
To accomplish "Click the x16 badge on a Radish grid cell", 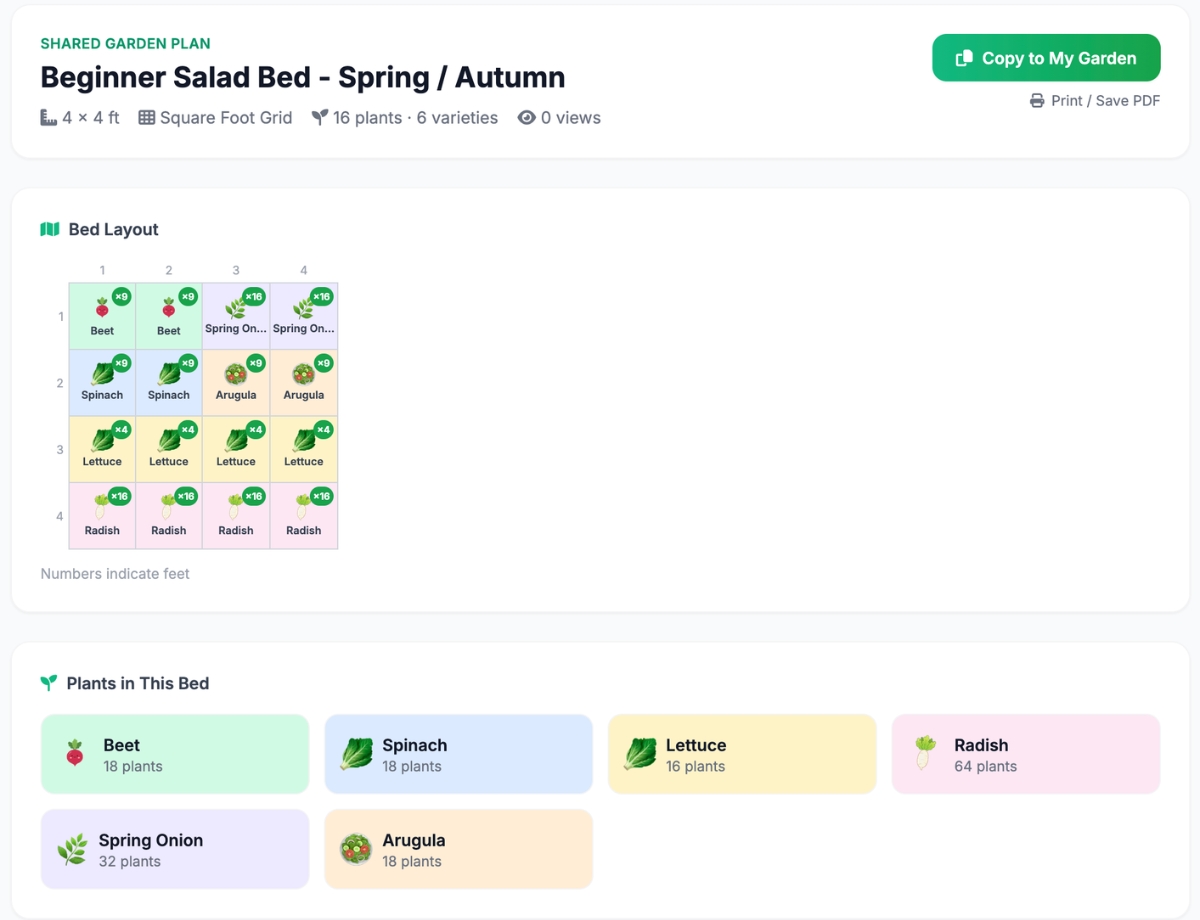I will (x=119, y=496).
